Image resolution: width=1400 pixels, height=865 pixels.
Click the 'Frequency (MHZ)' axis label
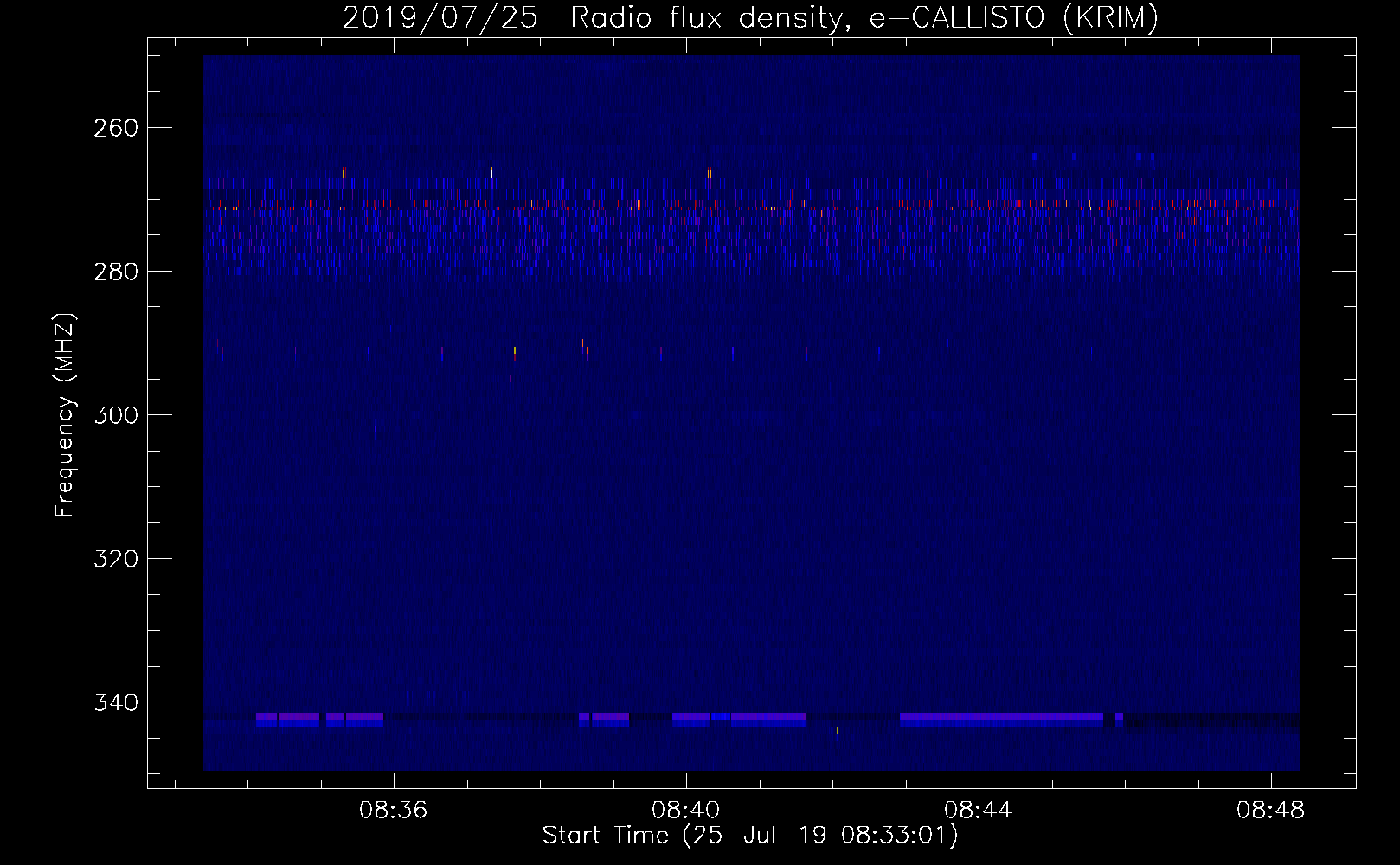coord(66,414)
